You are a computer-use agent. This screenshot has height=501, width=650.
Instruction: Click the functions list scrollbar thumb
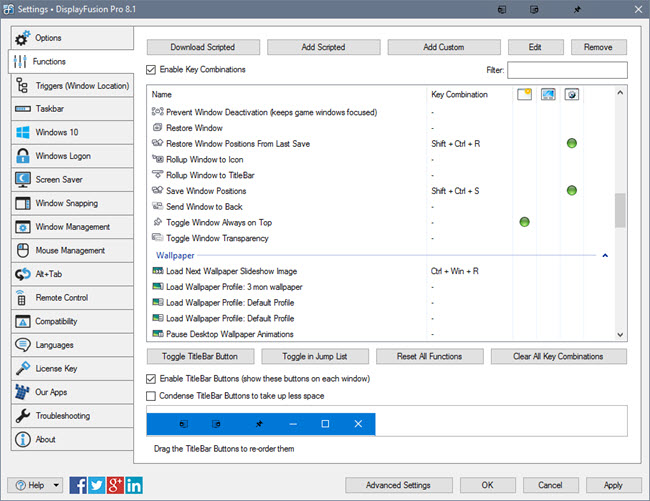620,211
